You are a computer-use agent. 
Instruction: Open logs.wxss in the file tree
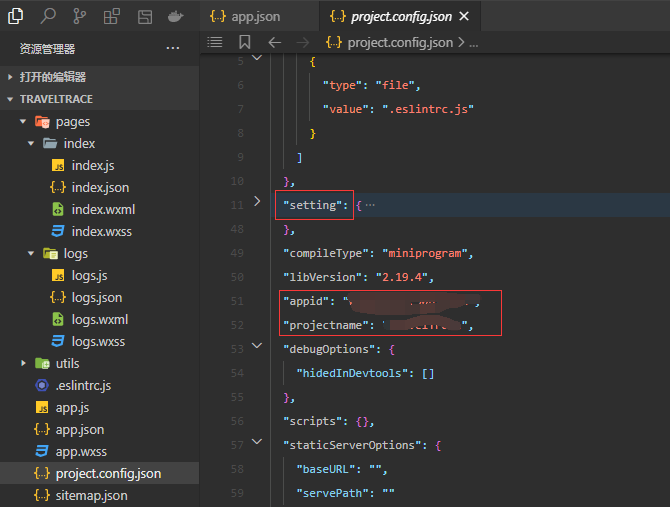[x=100, y=341]
